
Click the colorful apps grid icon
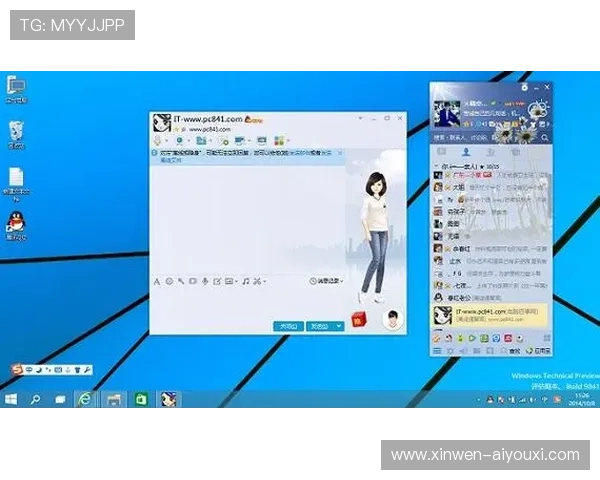coord(279,140)
